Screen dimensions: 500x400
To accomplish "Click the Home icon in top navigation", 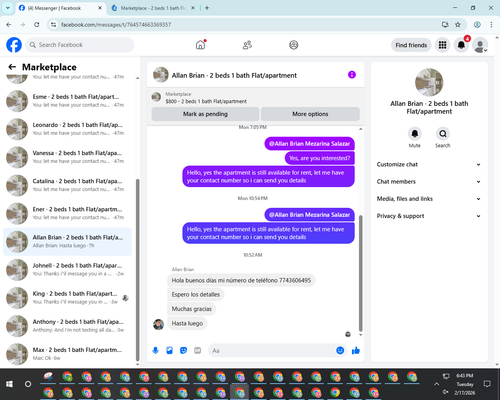I will 200,45.
